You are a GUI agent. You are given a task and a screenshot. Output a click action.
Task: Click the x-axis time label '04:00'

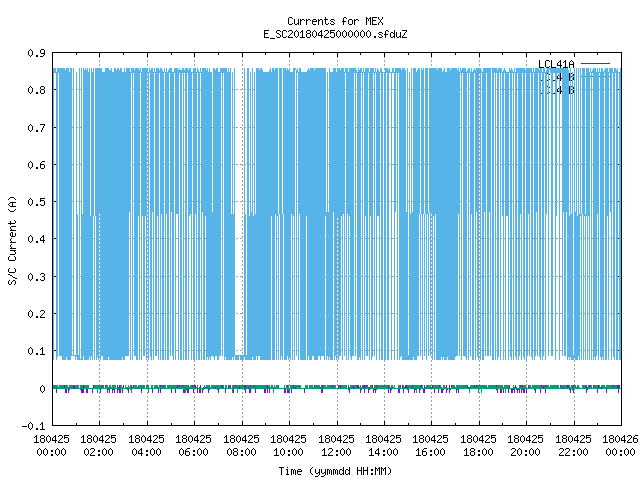click(146, 452)
